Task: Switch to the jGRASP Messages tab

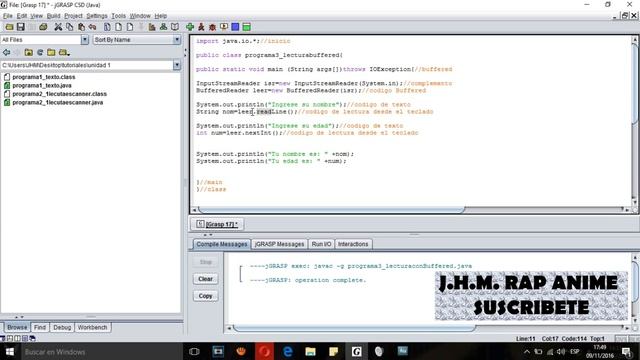Action: [280, 244]
